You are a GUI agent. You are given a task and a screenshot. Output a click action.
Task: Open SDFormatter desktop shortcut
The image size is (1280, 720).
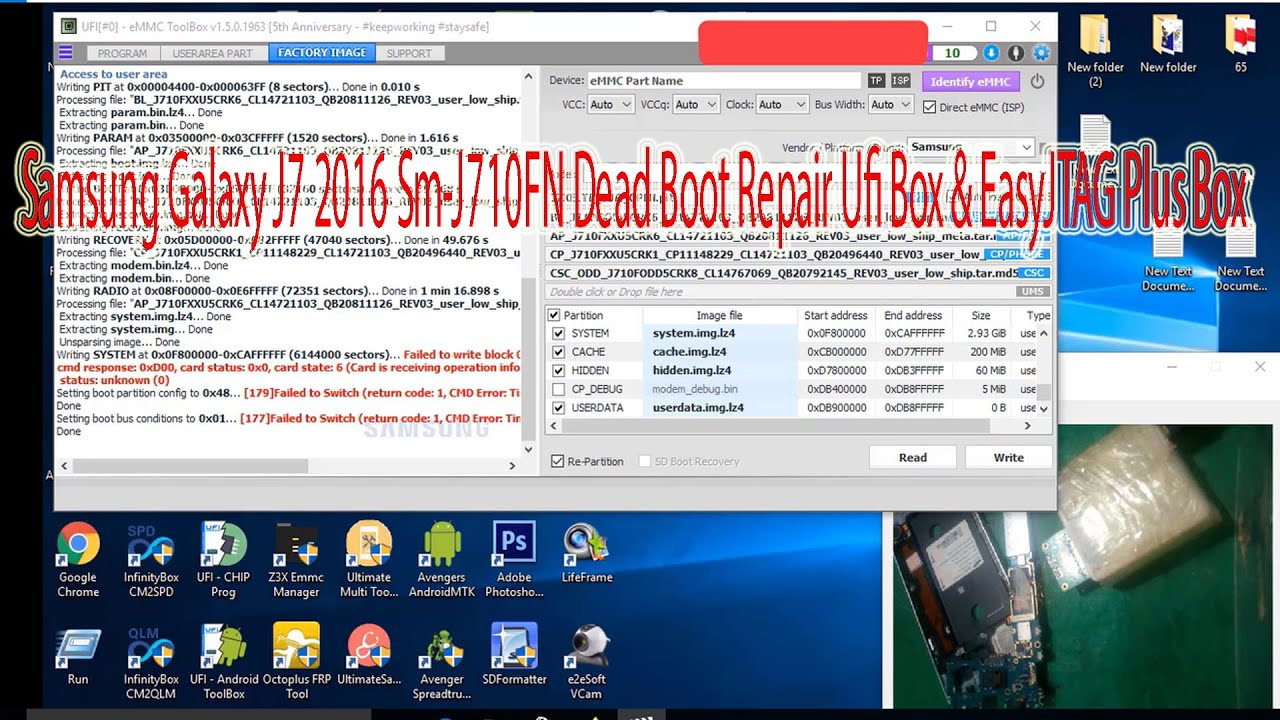coord(514,655)
